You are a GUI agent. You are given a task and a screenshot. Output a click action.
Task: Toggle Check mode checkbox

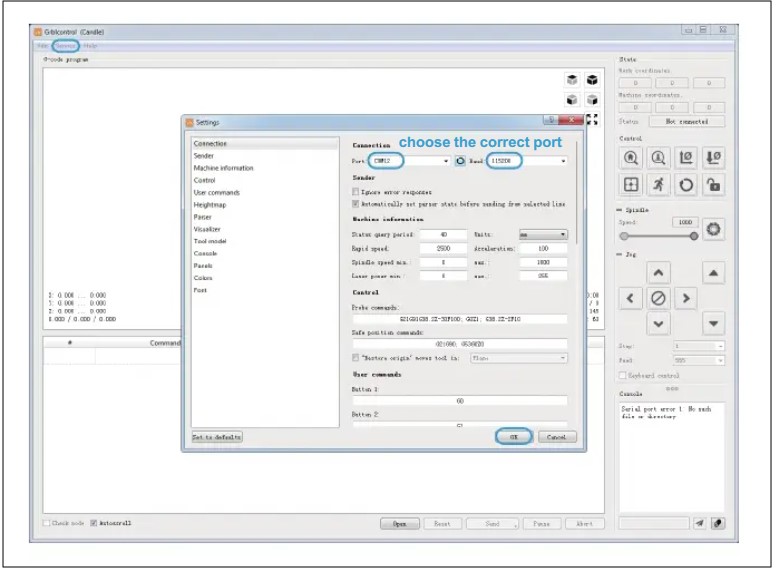point(47,523)
